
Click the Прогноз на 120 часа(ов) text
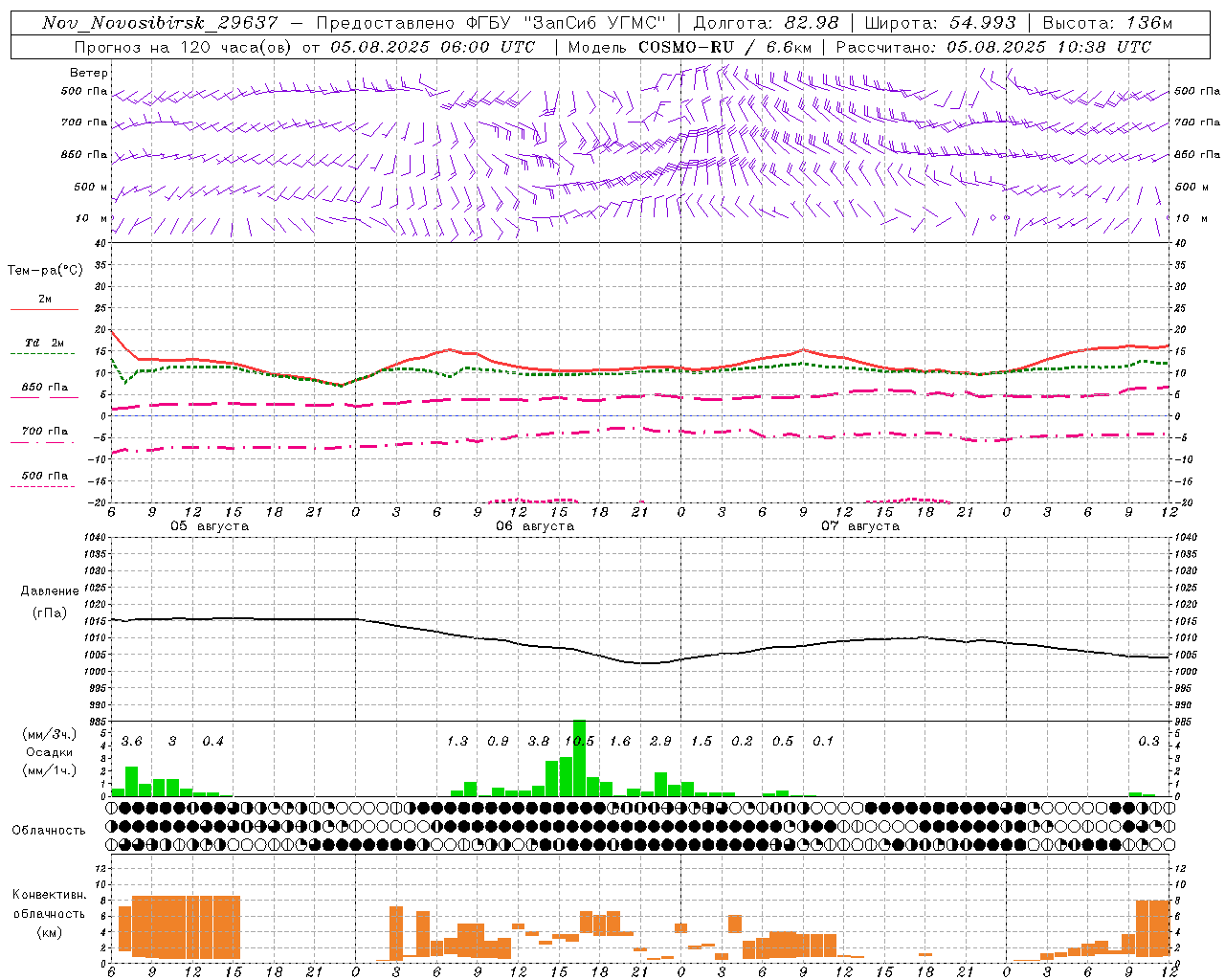pyautogui.click(x=182, y=47)
